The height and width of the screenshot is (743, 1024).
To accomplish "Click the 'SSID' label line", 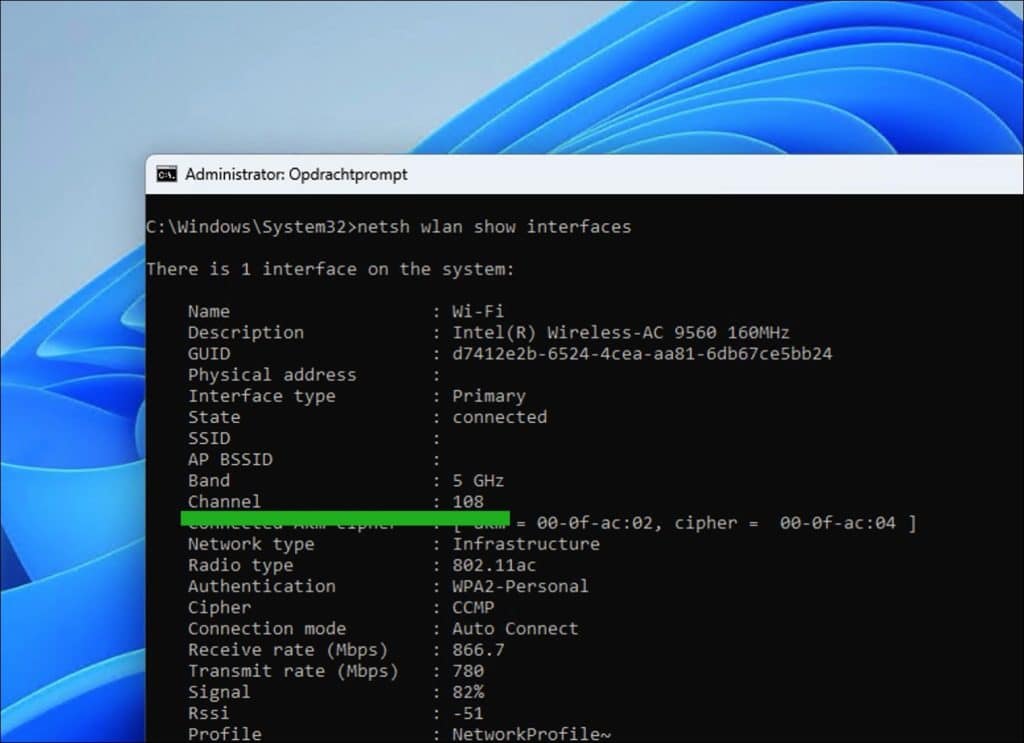I will (209, 439).
